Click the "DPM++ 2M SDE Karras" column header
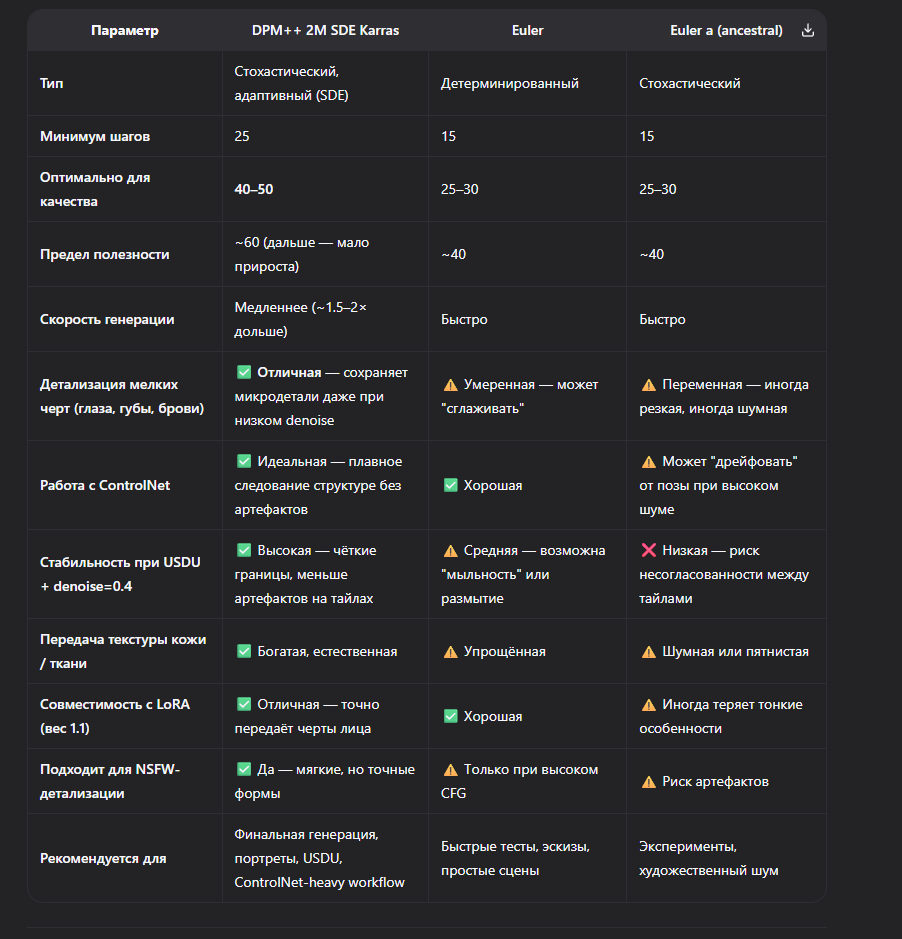 click(325, 30)
